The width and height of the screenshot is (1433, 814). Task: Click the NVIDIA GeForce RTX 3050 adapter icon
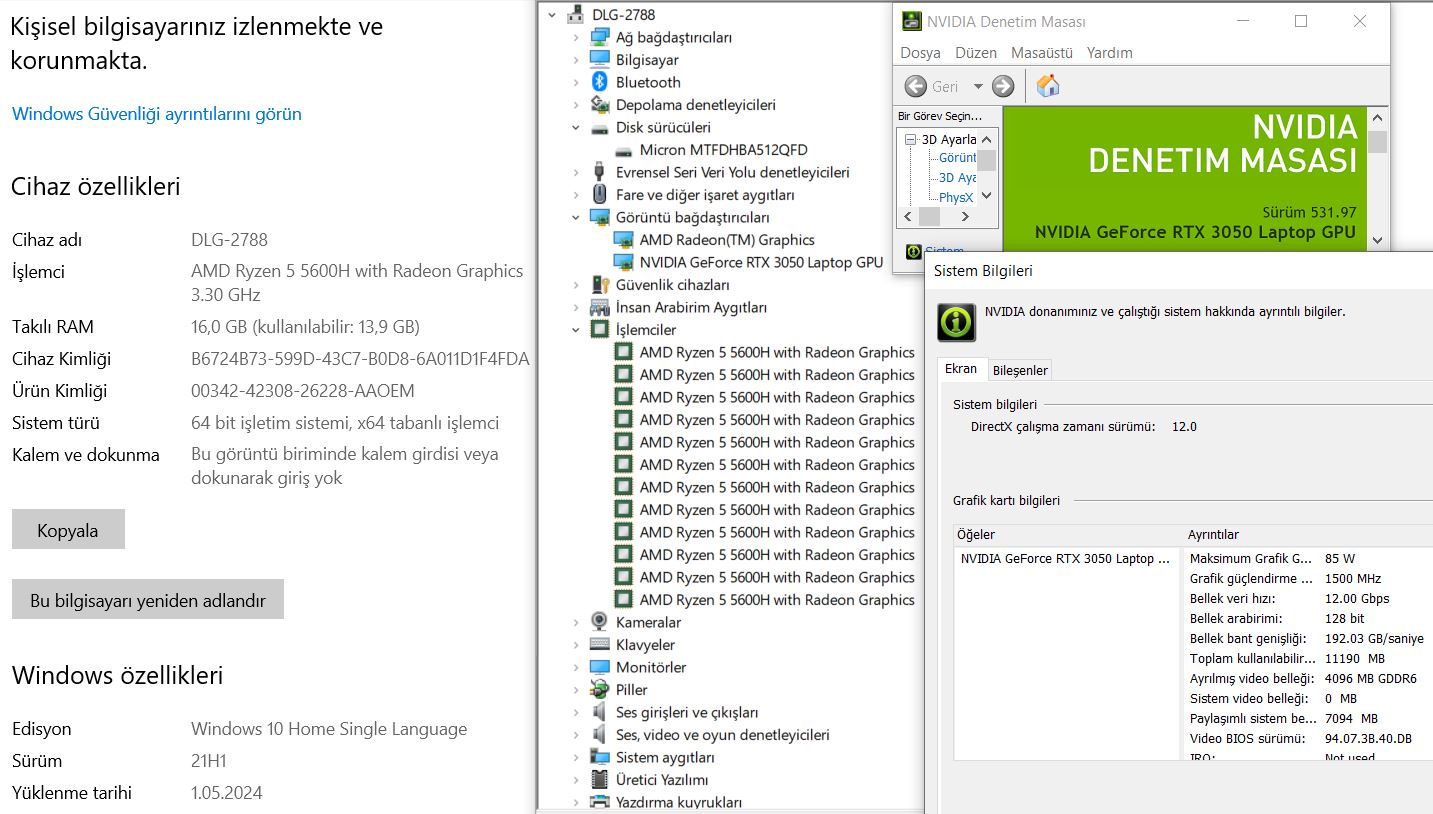pyautogui.click(x=623, y=262)
